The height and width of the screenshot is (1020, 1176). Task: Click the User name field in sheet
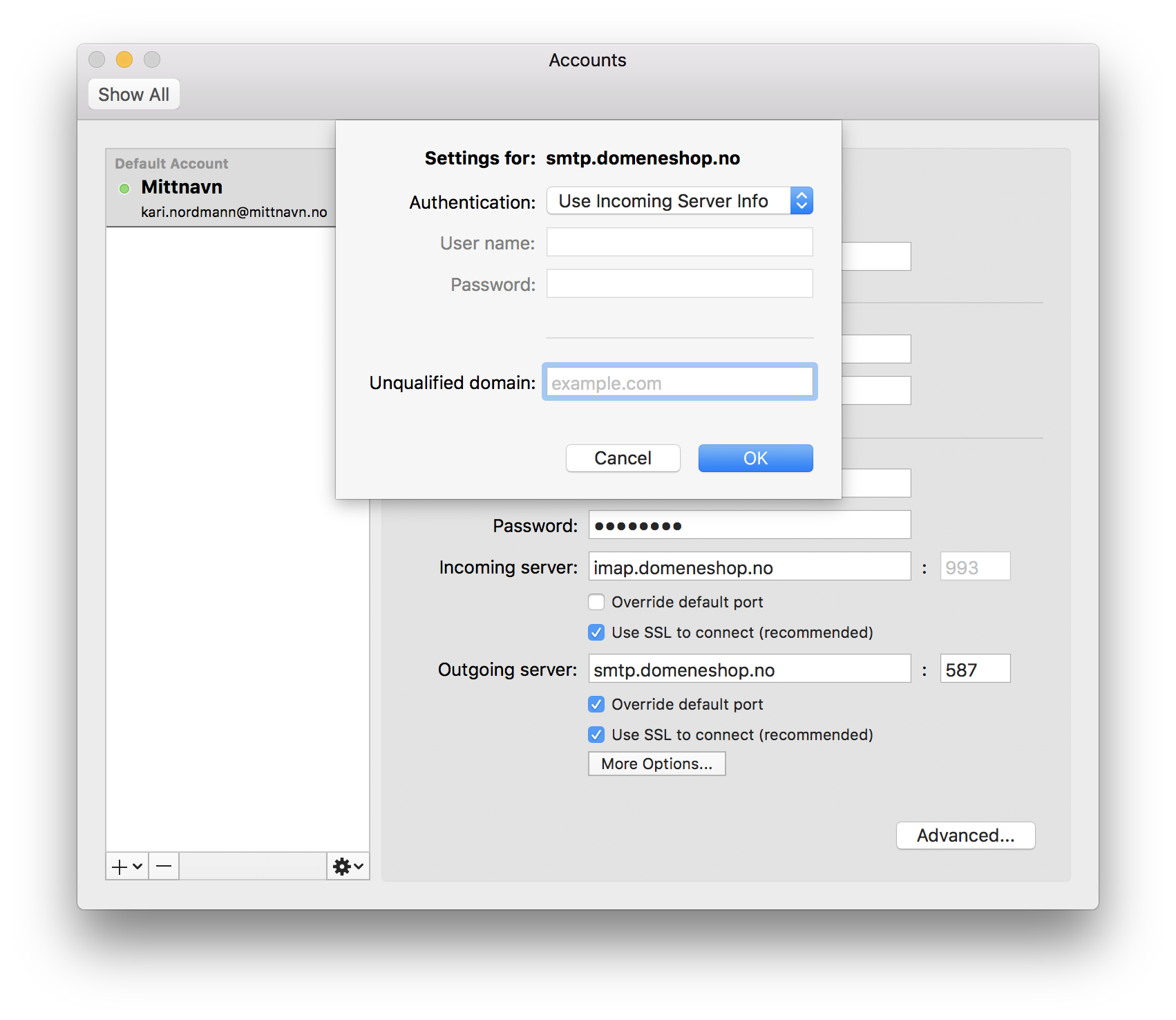coord(680,243)
